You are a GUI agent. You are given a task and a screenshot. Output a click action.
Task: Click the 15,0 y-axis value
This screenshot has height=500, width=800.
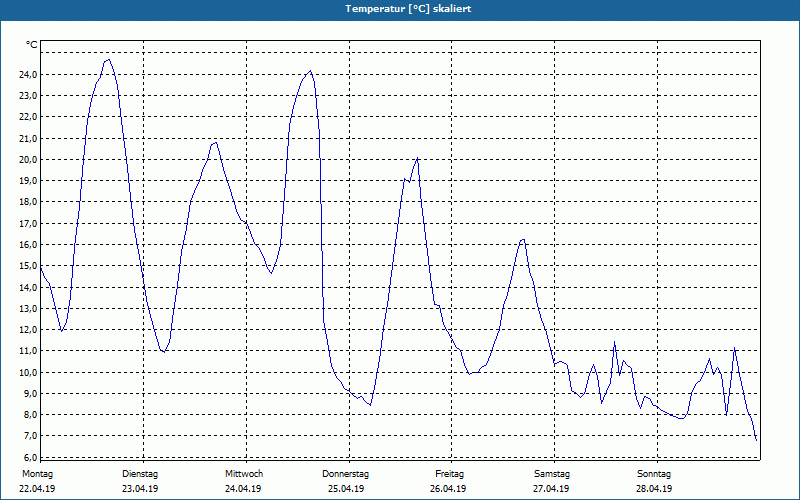coord(28,266)
